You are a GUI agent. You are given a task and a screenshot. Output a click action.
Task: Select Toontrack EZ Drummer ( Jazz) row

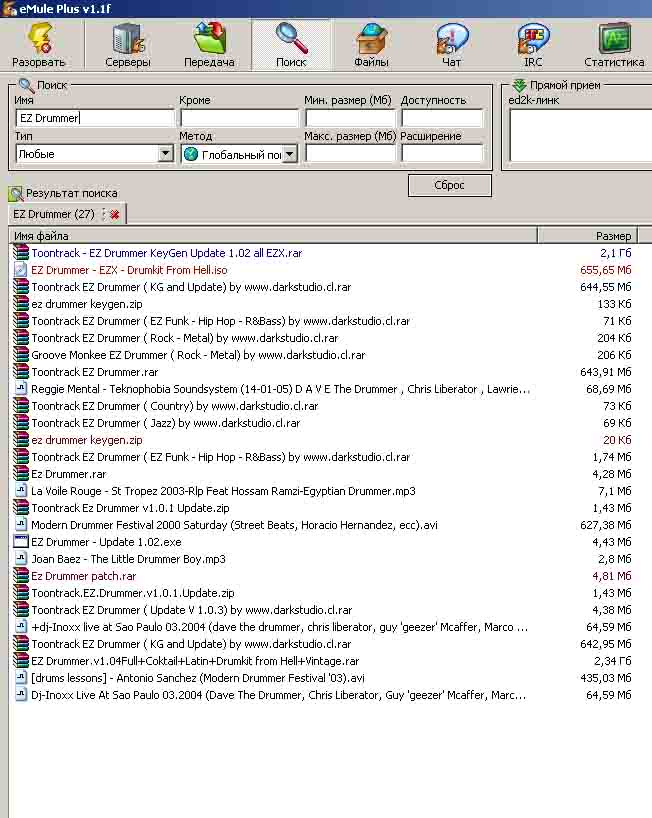(x=166, y=423)
